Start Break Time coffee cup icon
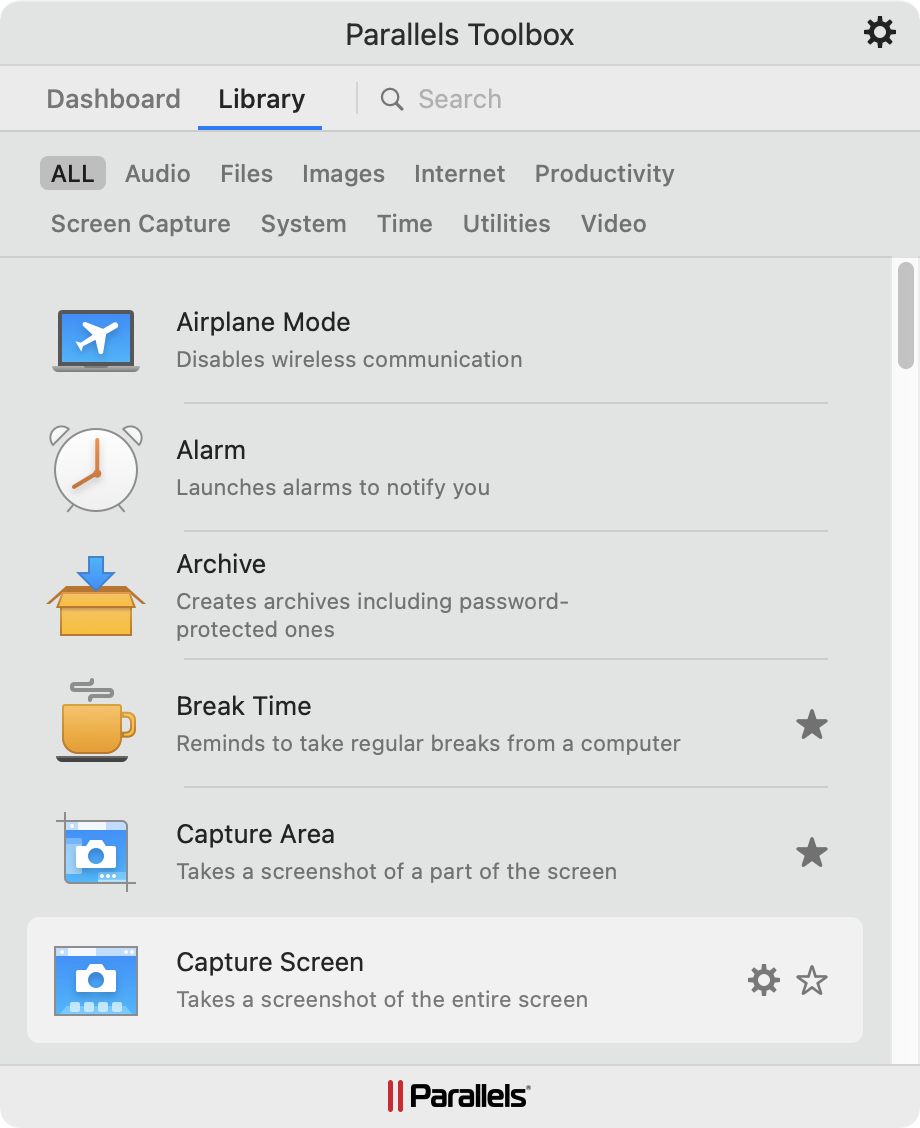920x1128 pixels. point(96,722)
